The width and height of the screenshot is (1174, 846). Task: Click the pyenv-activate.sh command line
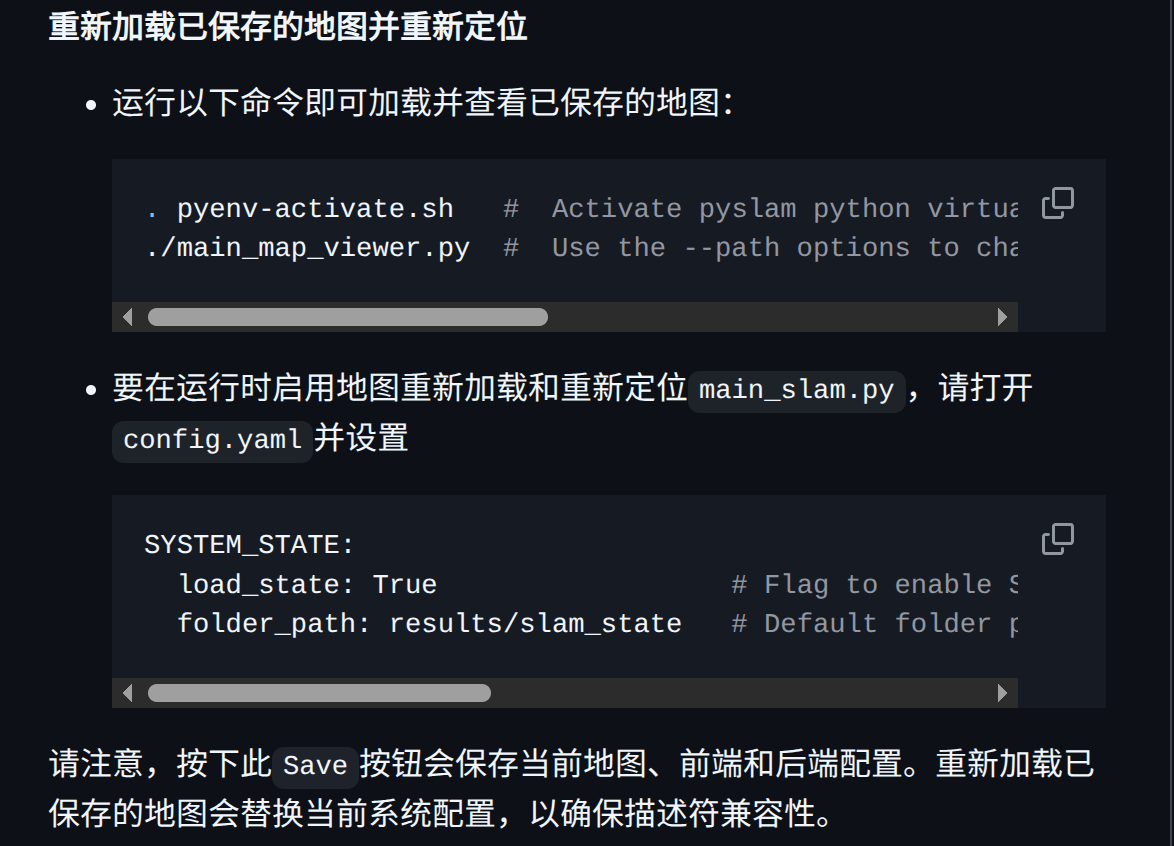coord(300,209)
